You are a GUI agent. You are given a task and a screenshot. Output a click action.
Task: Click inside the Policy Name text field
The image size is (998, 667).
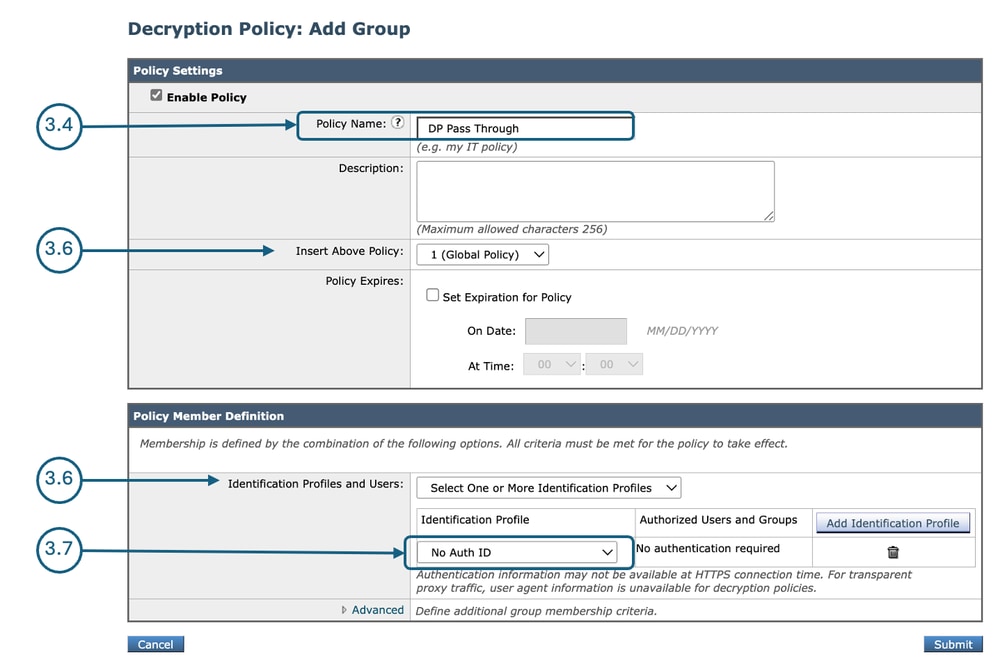tap(522, 128)
